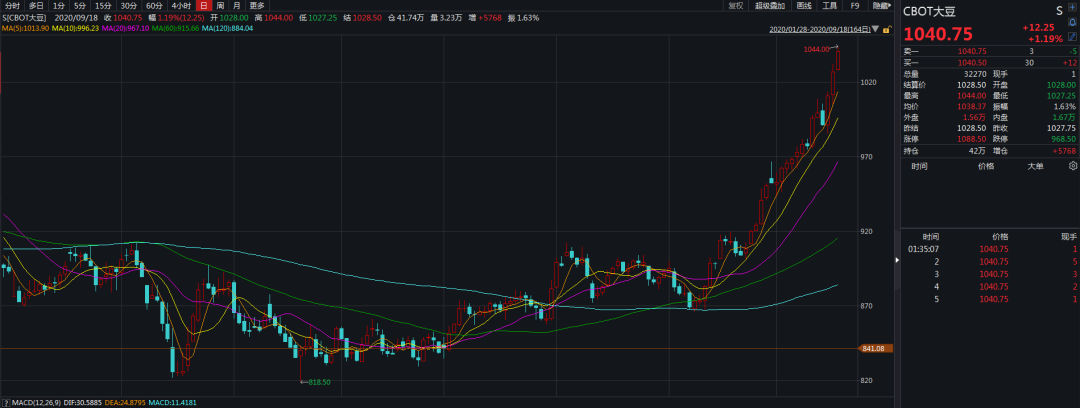Viewport: 1080px width, 408px height.
Task: Open the pencil note icon beside the quote
Action: 1072,37
